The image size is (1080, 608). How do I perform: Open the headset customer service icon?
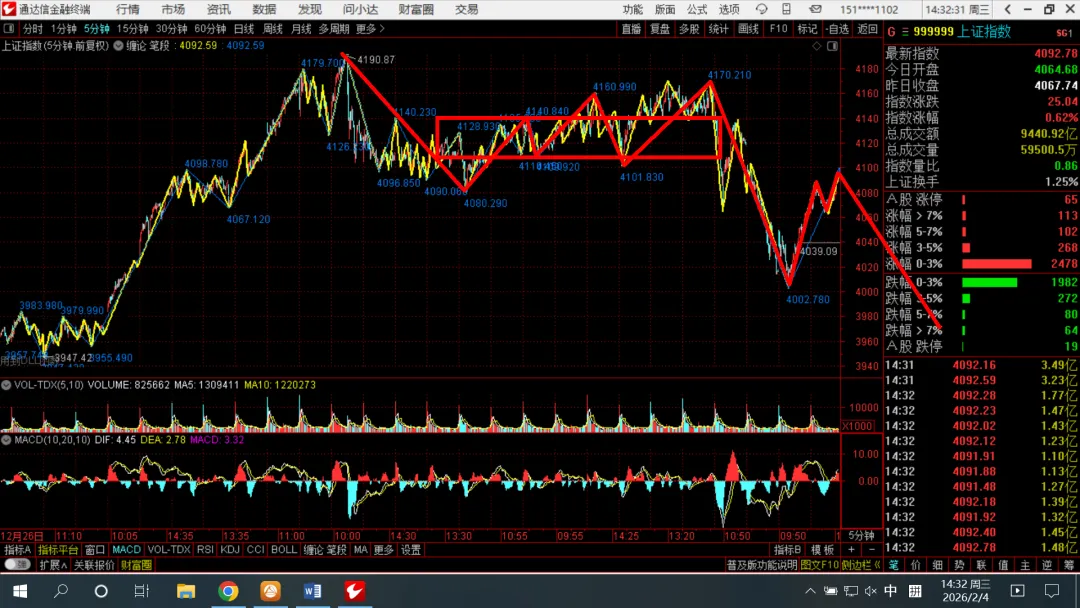tap(761, 9)
